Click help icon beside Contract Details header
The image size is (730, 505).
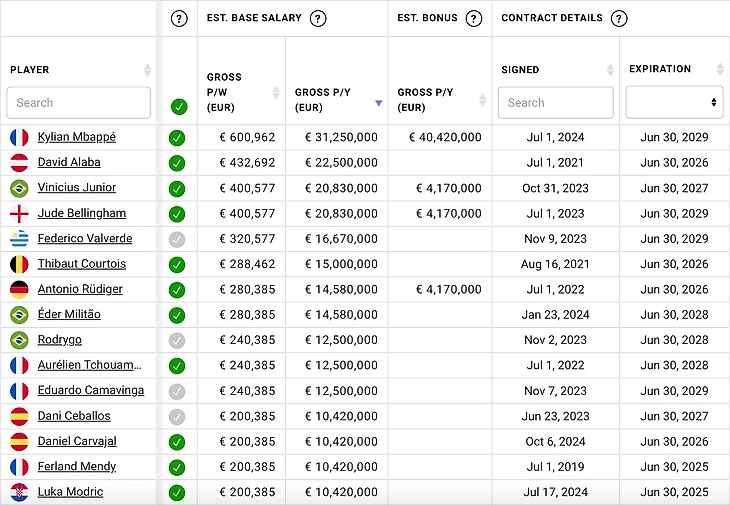coord(619,18)
